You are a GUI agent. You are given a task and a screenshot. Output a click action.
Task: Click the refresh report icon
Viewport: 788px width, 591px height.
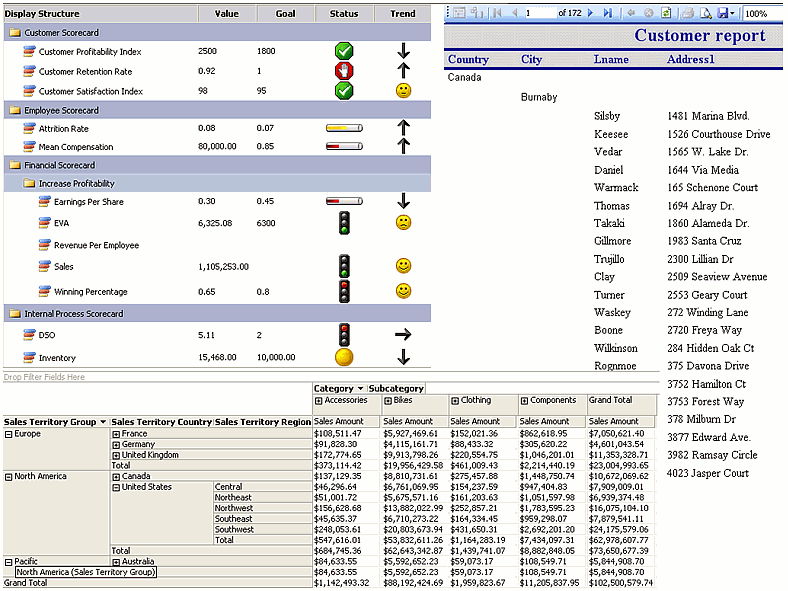(666, 13)
